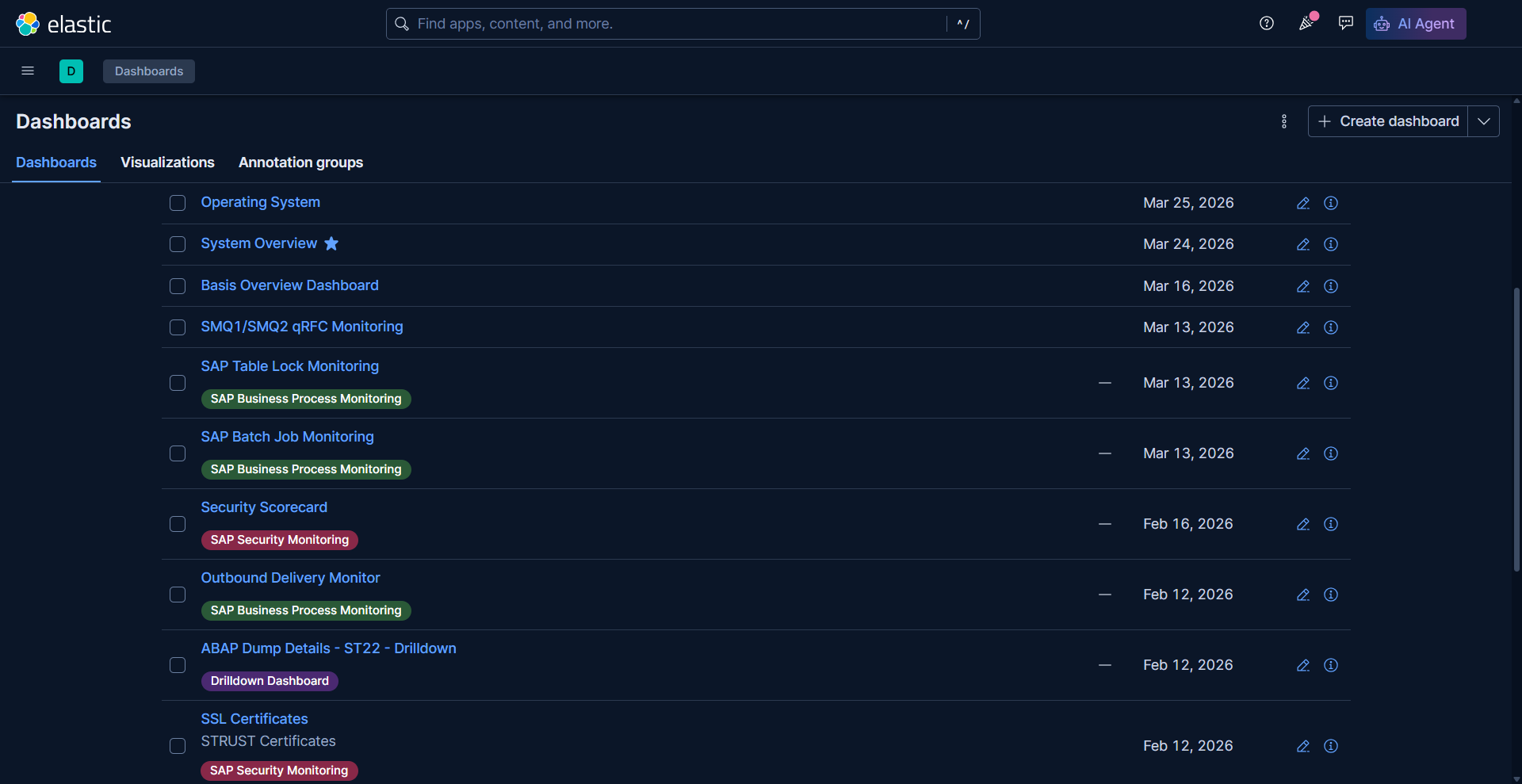1522x784 pixels.
Task: Switch to the Visualizations tab
Action: tap(167, 163)
